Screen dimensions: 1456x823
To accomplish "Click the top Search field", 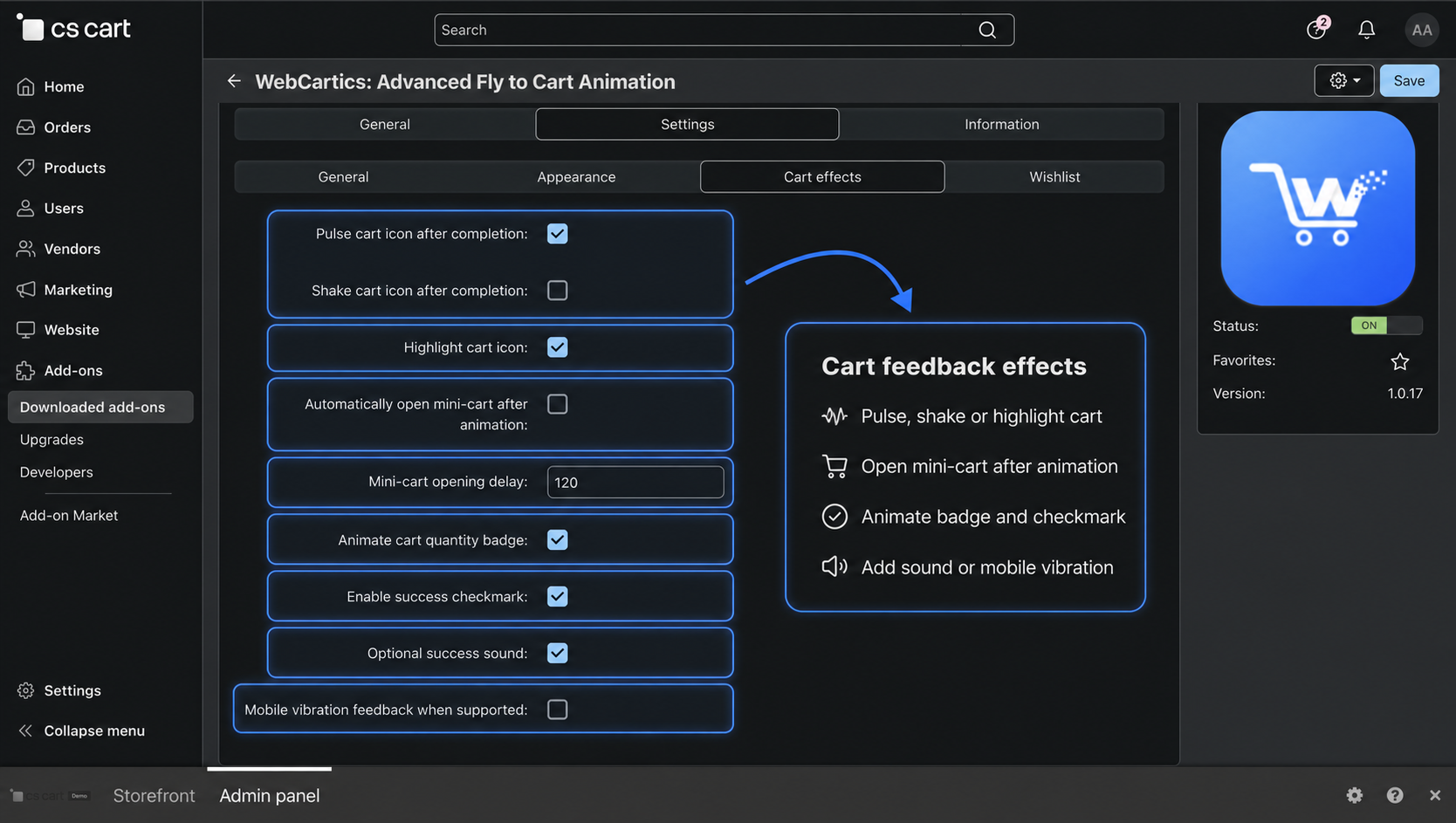I will point(724,30).
